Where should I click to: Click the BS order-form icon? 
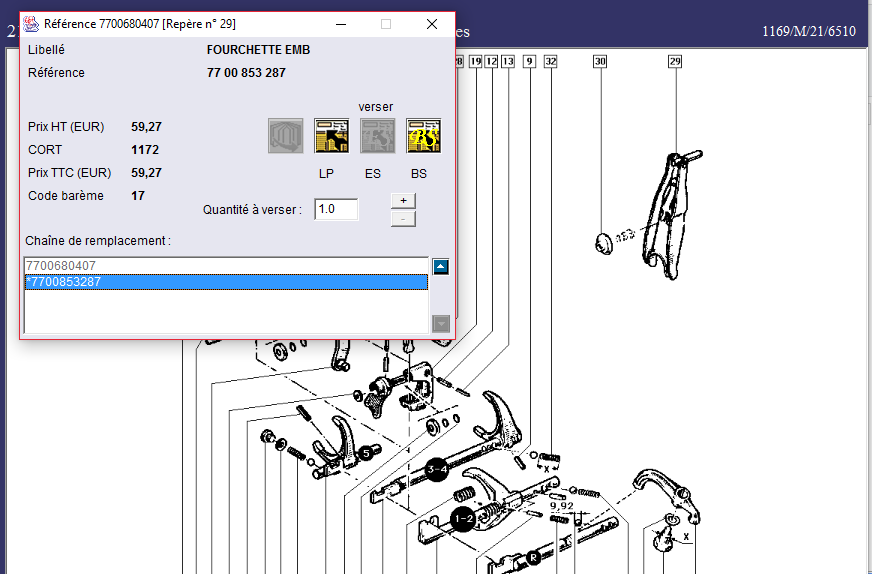click(424, 136)
